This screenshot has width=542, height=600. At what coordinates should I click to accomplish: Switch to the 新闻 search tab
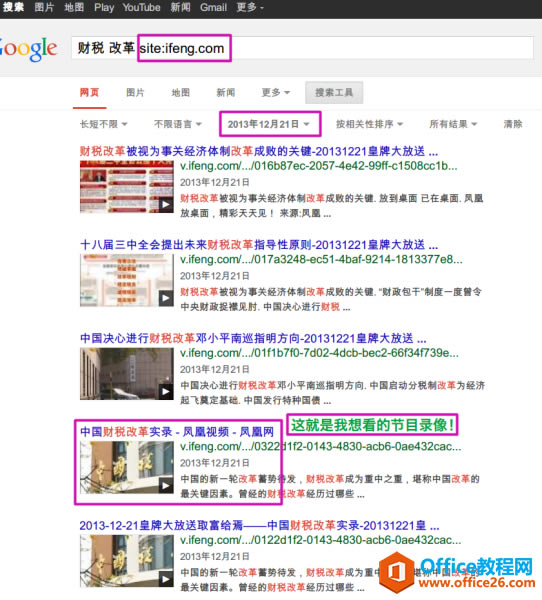coord(225,93)
